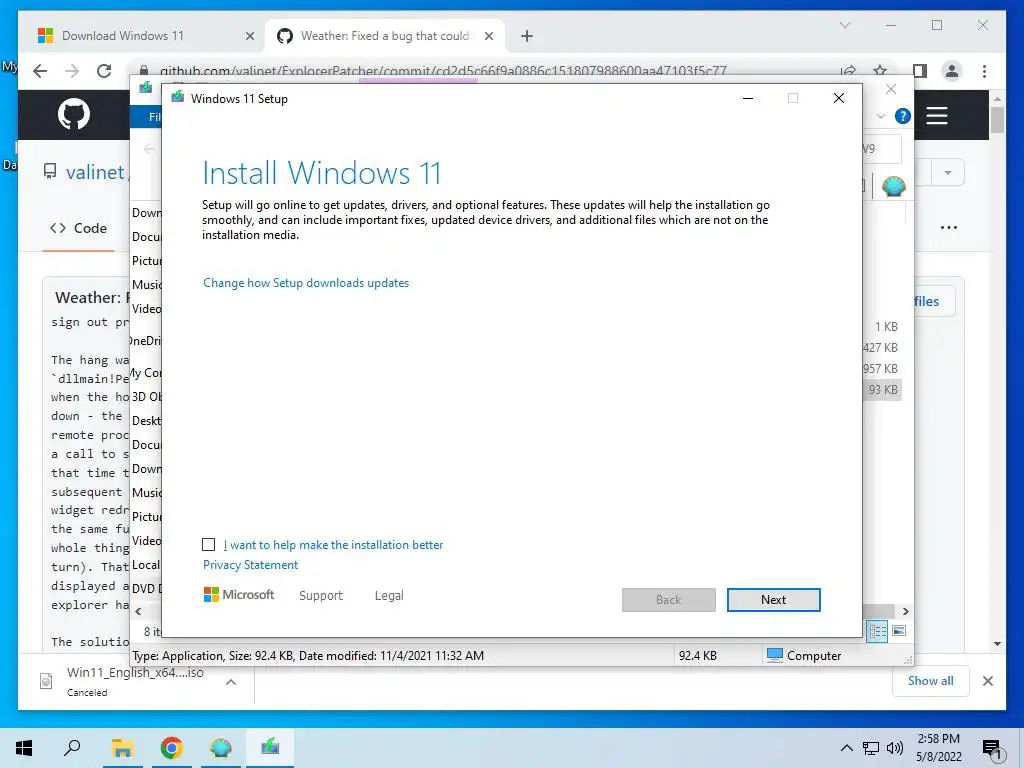Reload the current Chrome page
The height and width of the screenshot is (768, 1024).
click(104, 71)
